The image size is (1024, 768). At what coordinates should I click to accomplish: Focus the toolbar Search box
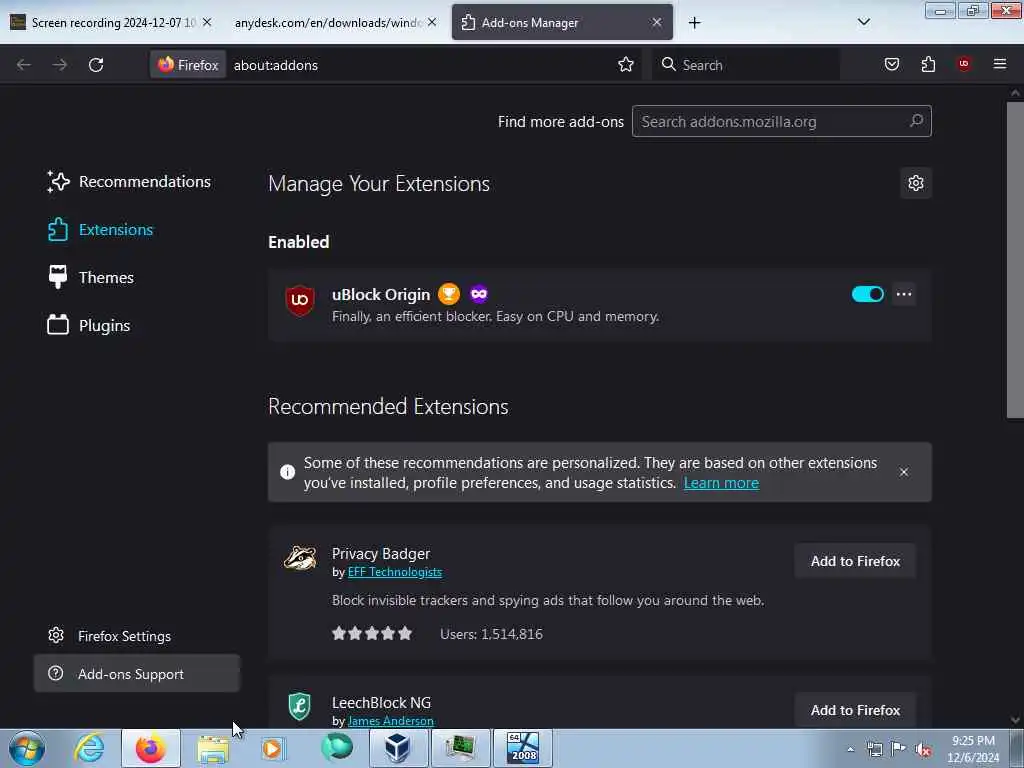click(x=745, y=65)
